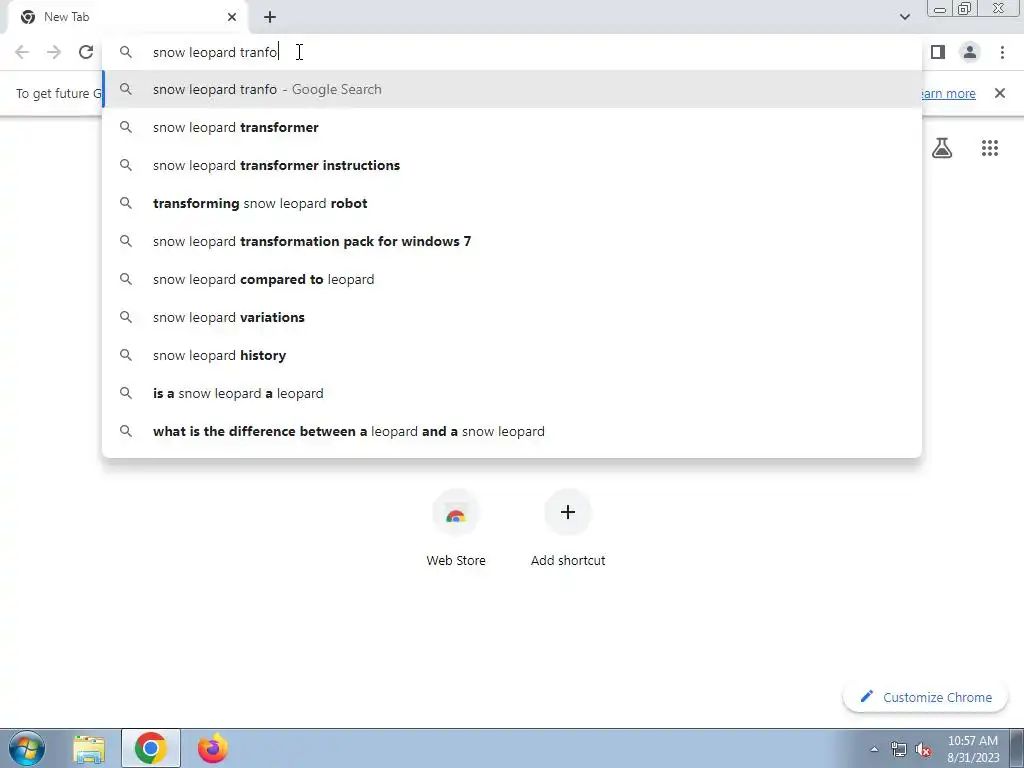This screenshot has height=768, width=1024.
Task: Click the back navigation arrow
Action: coord(22,52)
